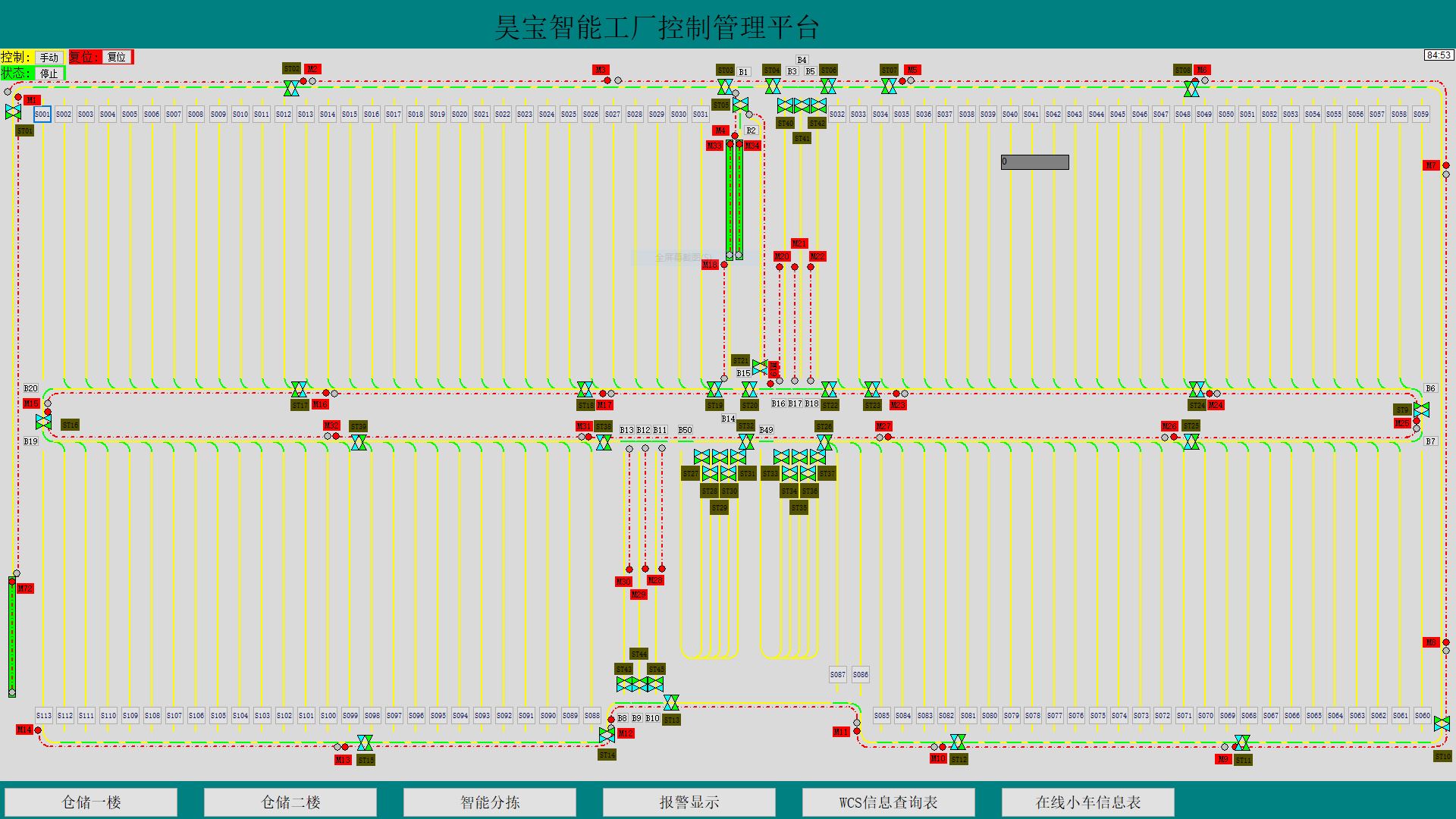Click the valve icon above ST19
This screenshot has height=819, width=1456.
[714, 390]
